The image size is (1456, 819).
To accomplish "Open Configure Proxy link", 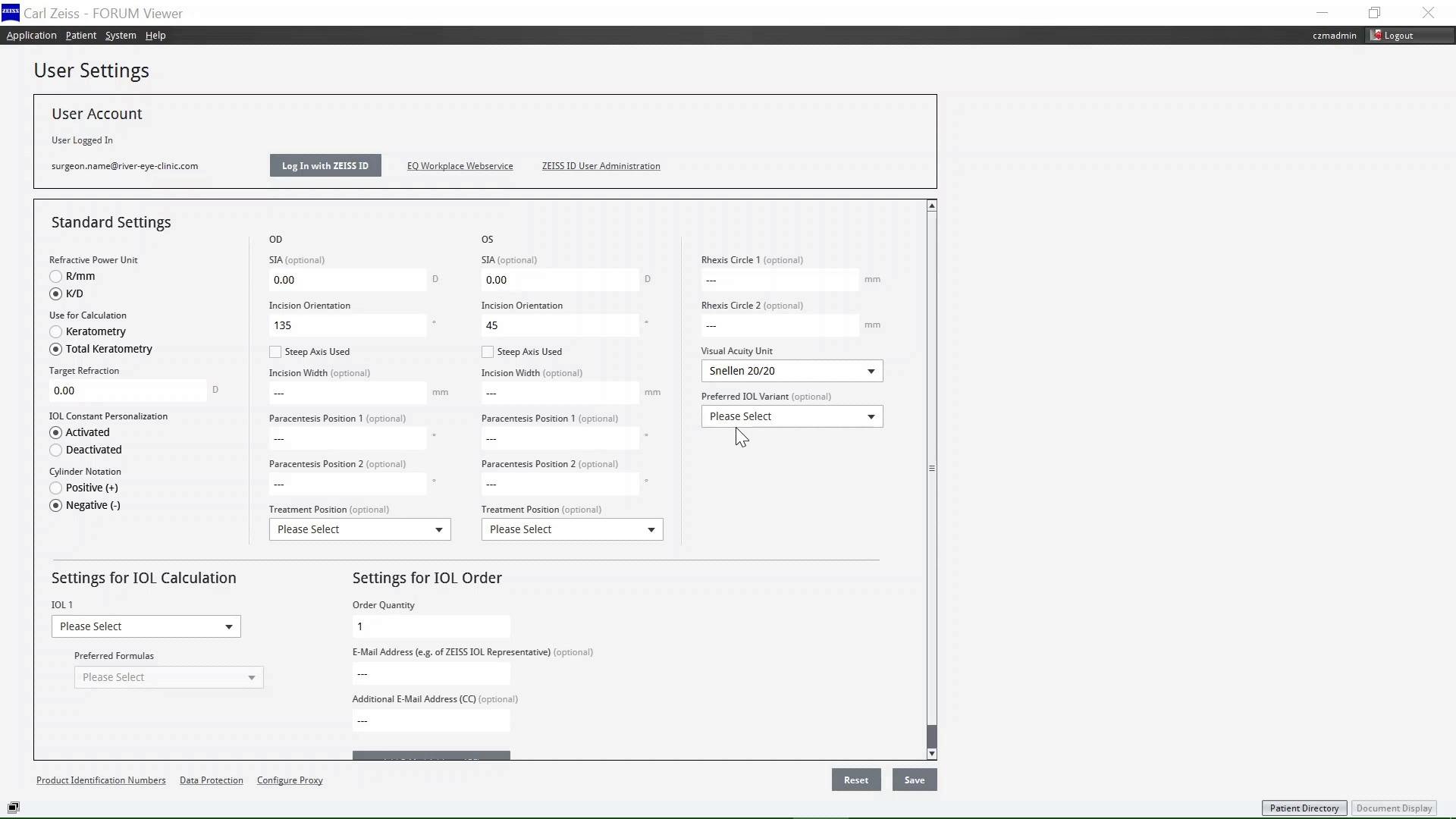I will click(x=290, y=780).
